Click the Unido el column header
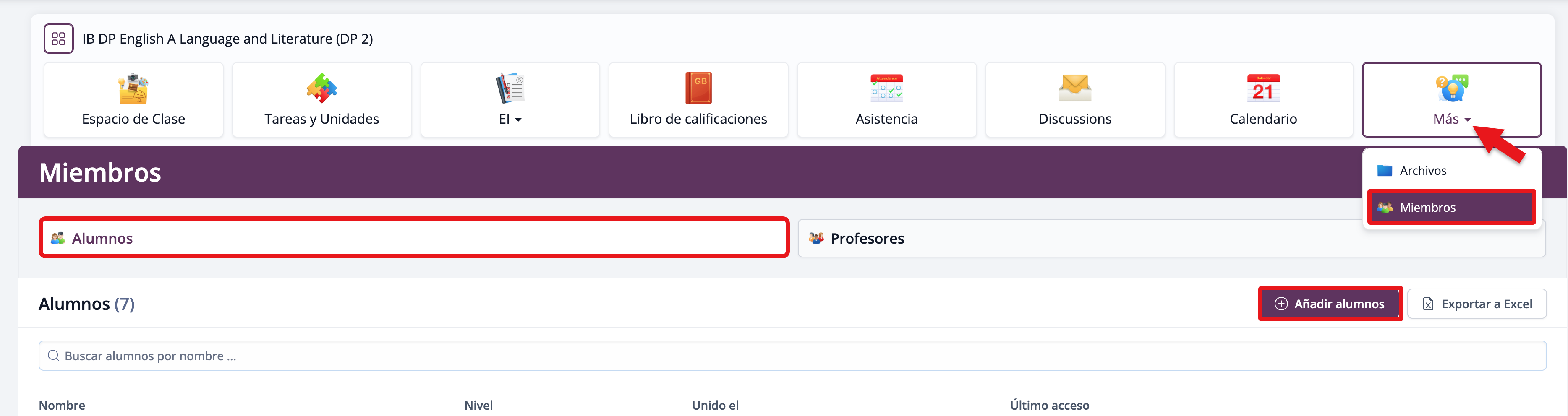The image size is (1568, 416). point(715,405)
